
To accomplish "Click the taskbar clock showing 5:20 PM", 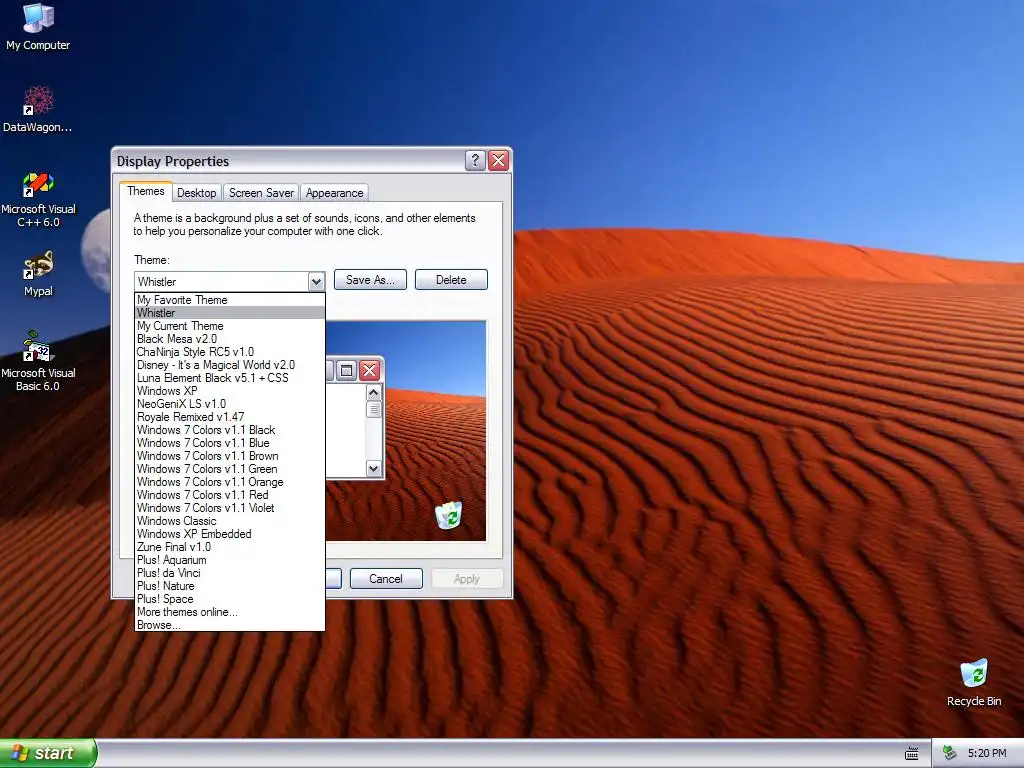I will 987,753.
